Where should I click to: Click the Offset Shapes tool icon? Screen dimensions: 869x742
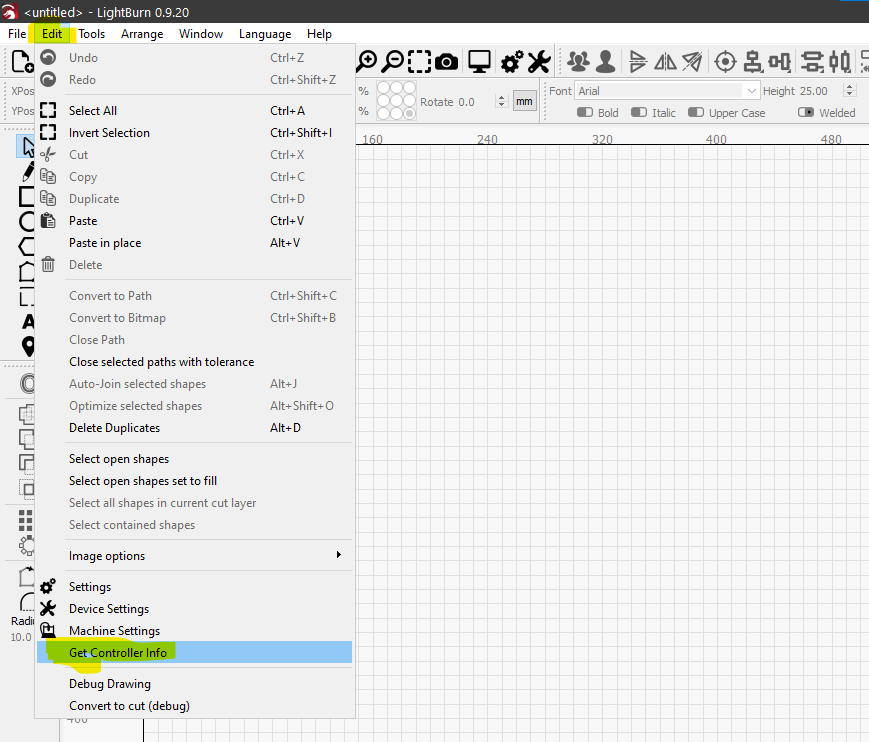(27, 383)
